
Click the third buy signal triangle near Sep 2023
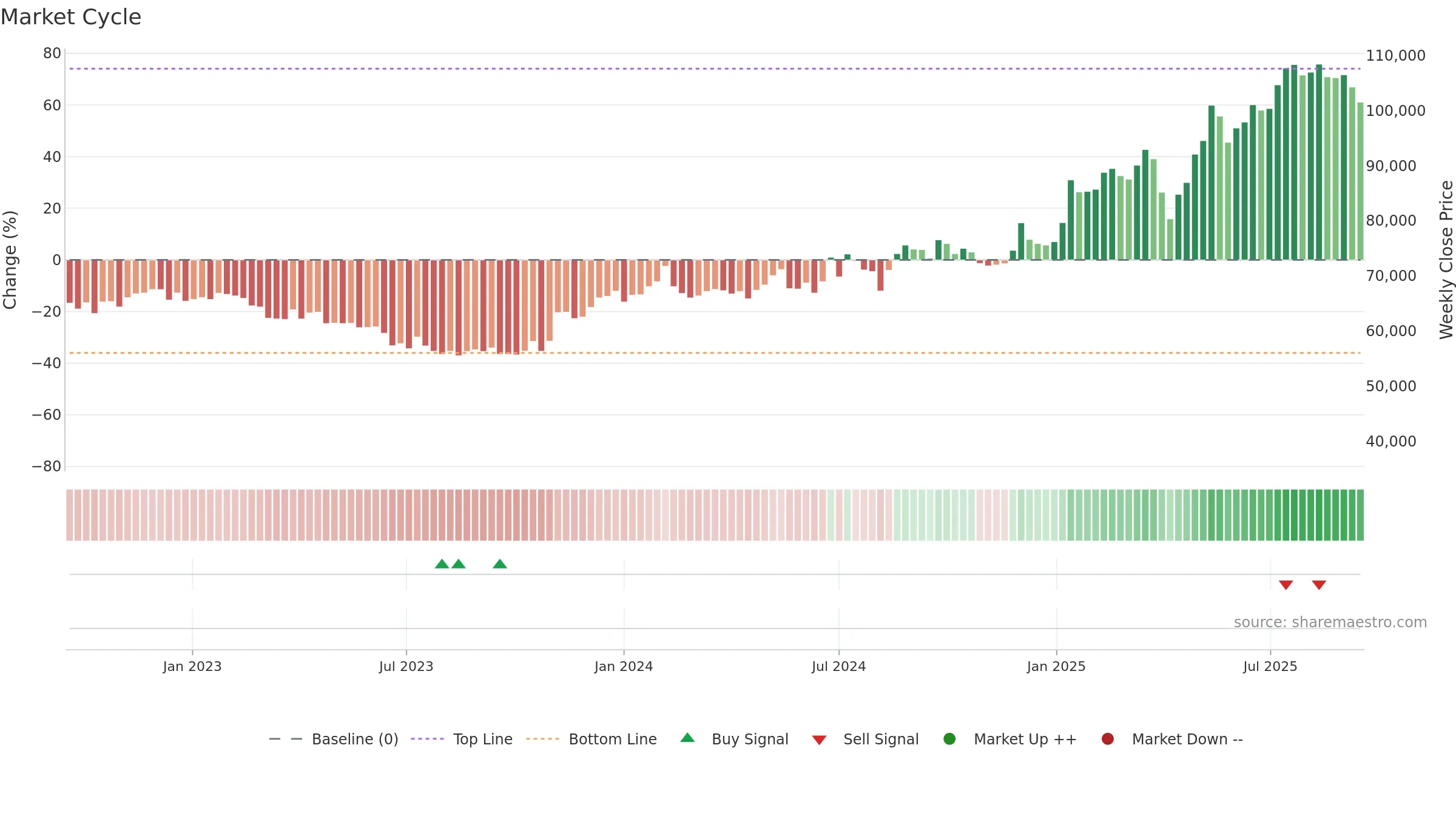click(x=500, y=564)
